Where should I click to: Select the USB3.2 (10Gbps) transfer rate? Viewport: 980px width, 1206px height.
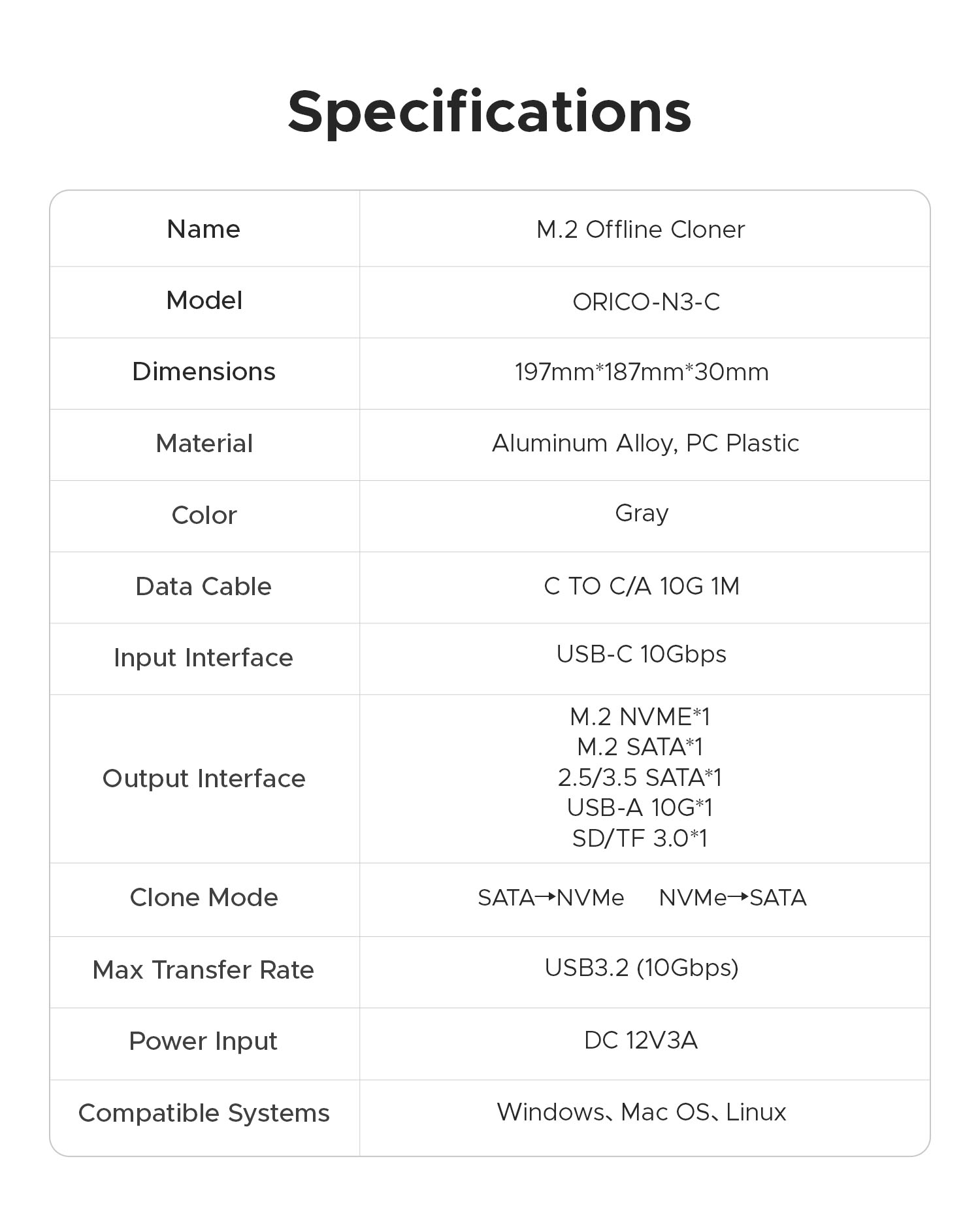pos(641,968)
